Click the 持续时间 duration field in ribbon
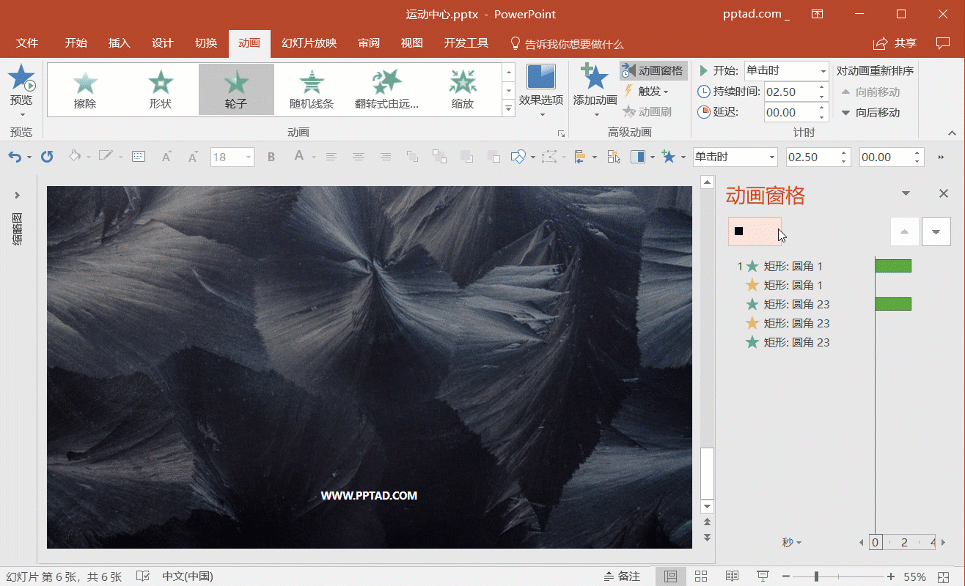The height and width of the screenshot is (586, 965). [796, 92]
